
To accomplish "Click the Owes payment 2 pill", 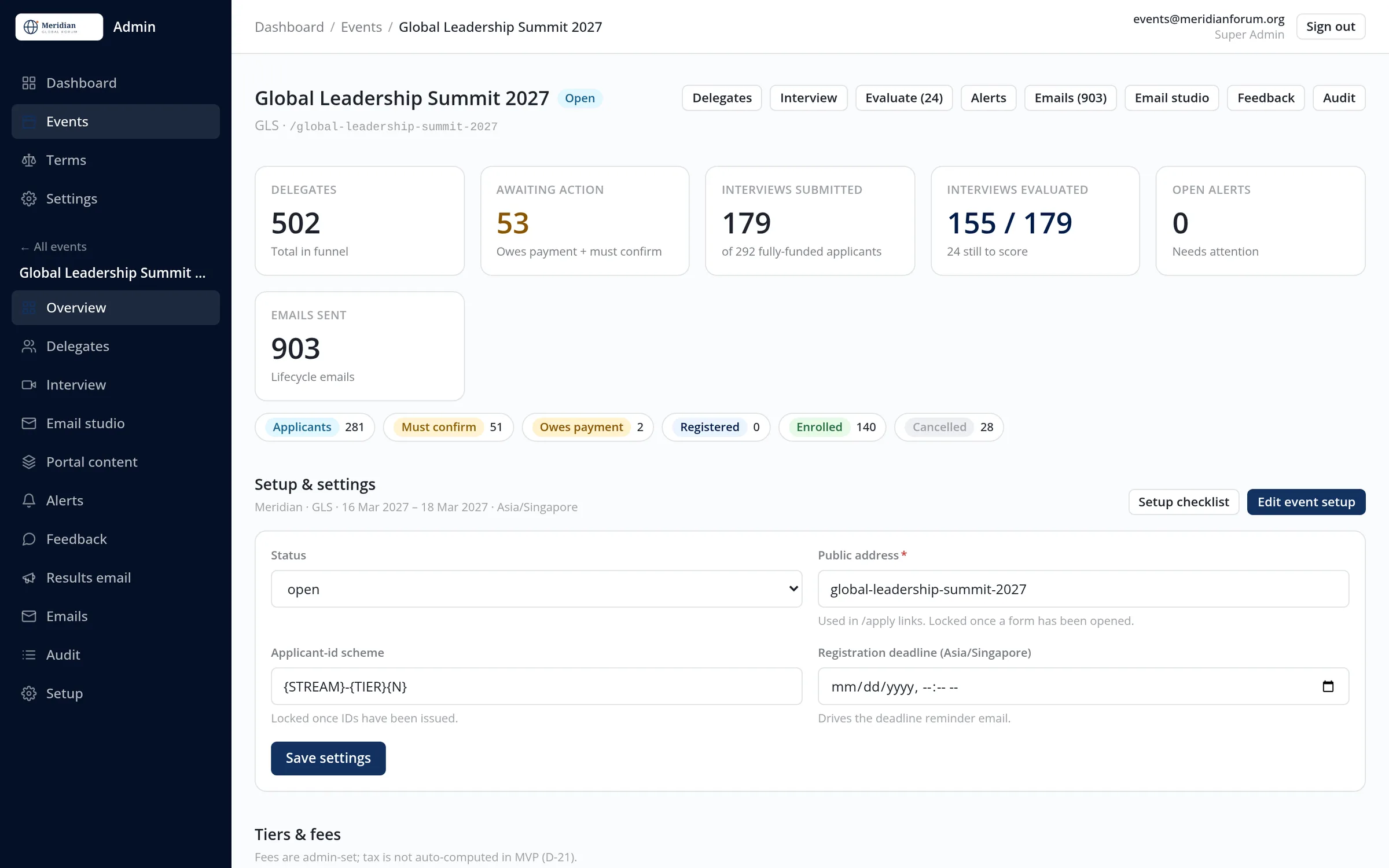I will coord(587,427).
